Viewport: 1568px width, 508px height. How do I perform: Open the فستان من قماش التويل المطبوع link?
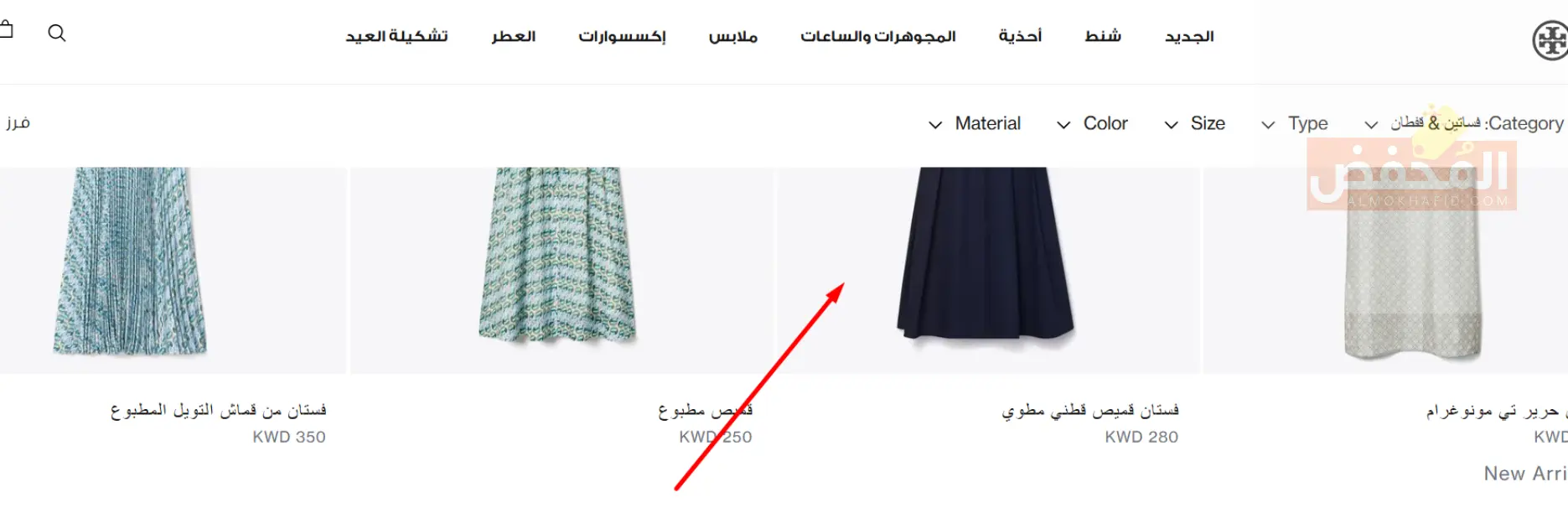(x=218, y=410)
